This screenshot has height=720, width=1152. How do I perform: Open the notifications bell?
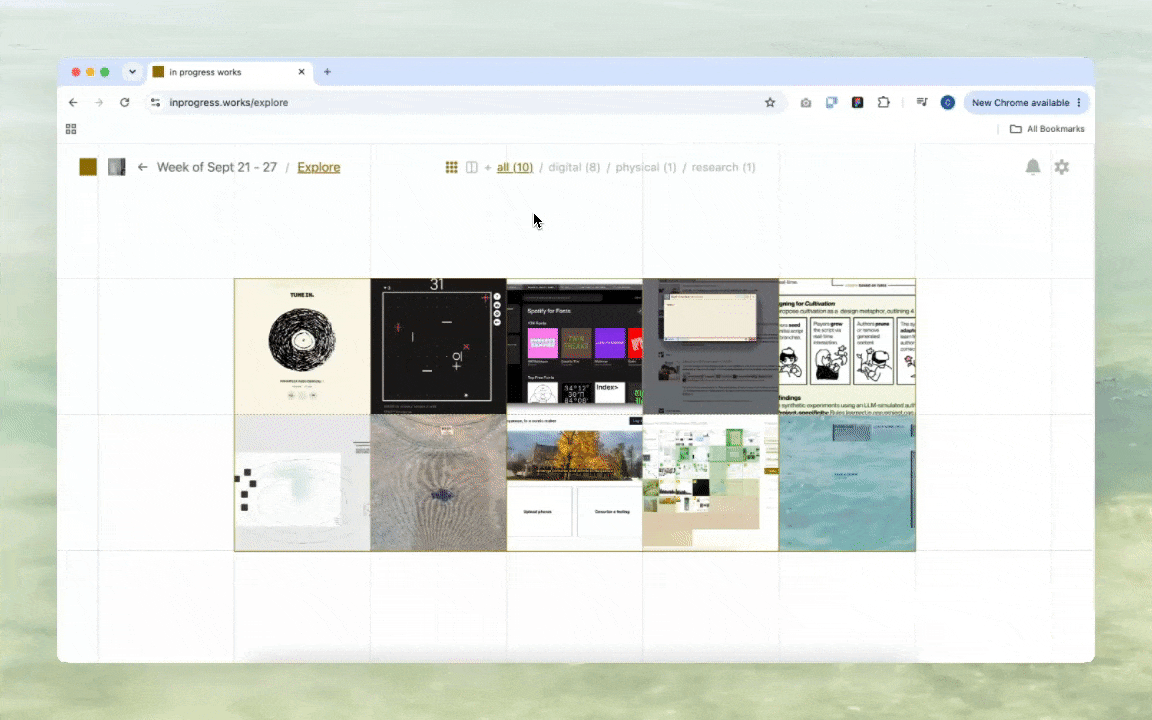[x=1032, y=168]
